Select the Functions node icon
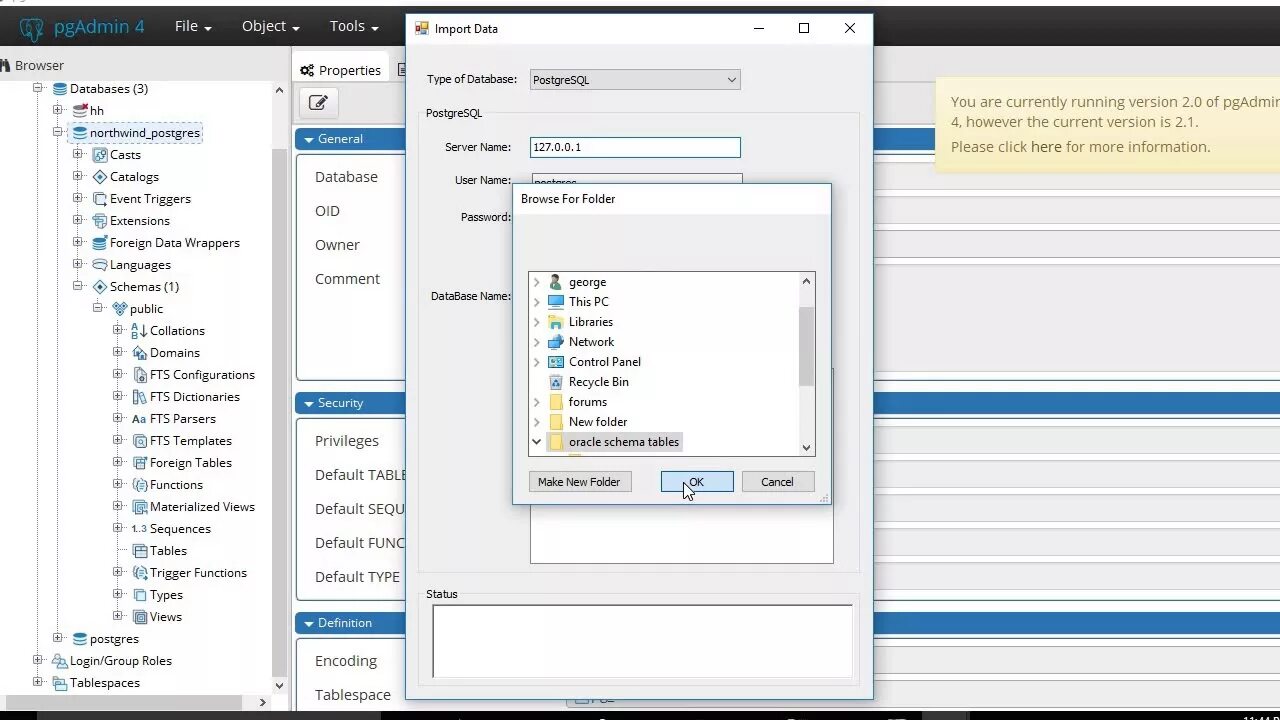 click(x=139, y=485)
